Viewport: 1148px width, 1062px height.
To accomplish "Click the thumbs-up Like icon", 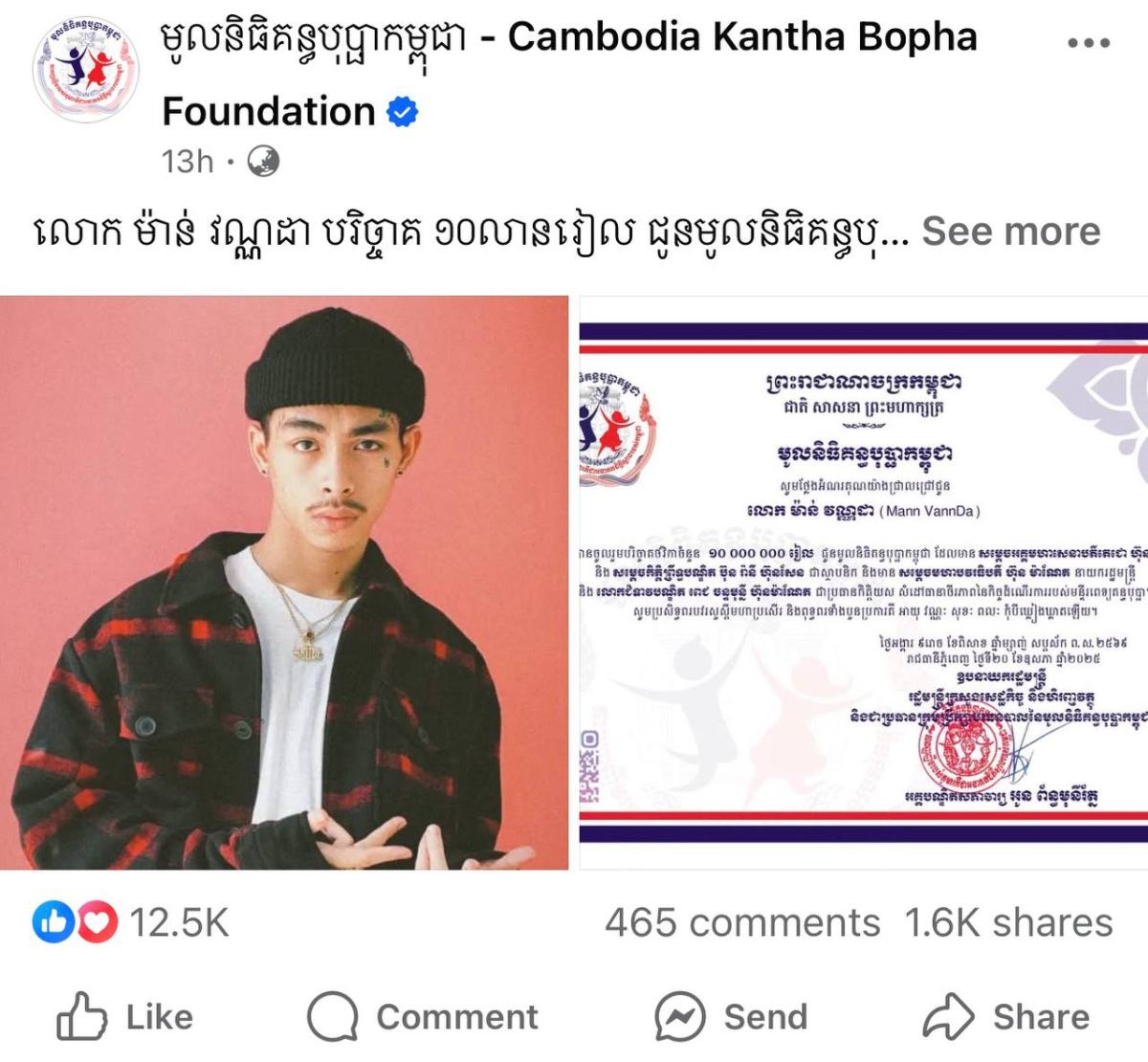I will [x=81, y=1016].
